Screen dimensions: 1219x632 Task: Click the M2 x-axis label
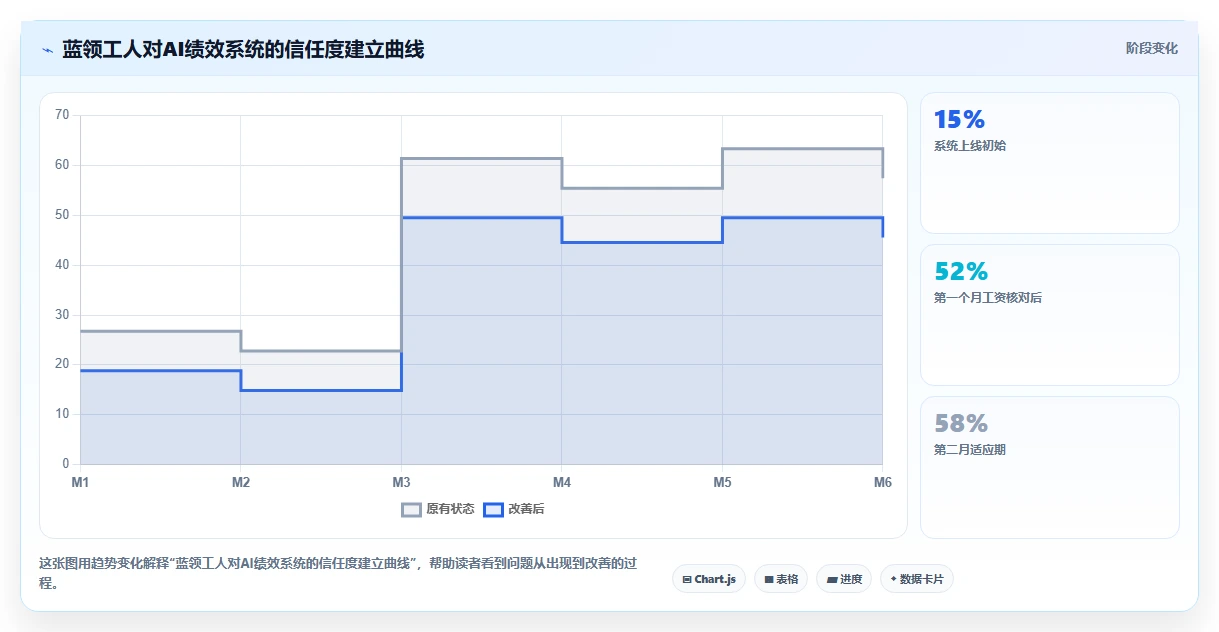point(241,483)
